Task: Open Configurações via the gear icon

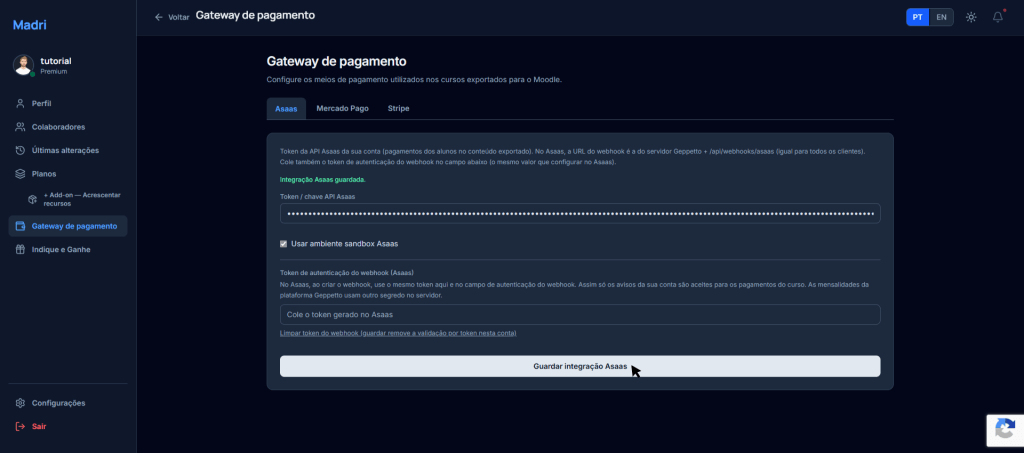Action: click(21, 403)
